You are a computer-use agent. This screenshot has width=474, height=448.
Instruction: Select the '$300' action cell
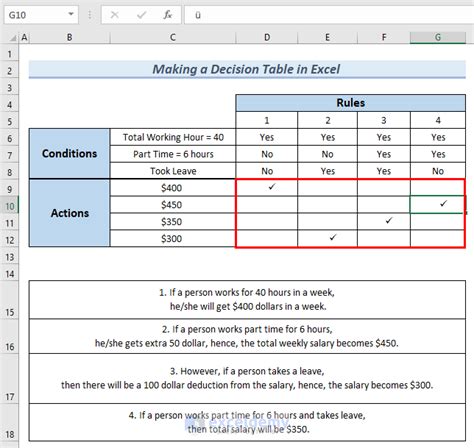(x=173, y=239)
